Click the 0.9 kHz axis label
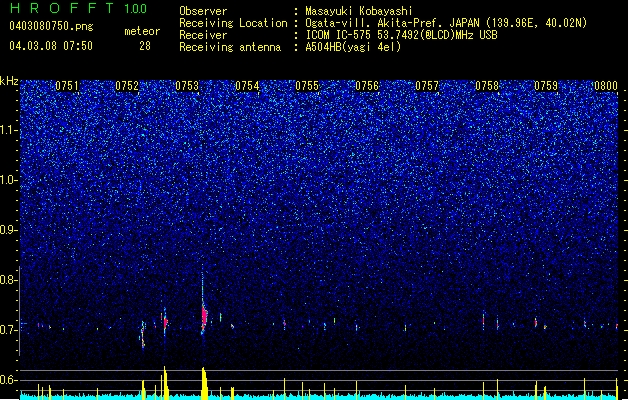 [x=9, y=230]
